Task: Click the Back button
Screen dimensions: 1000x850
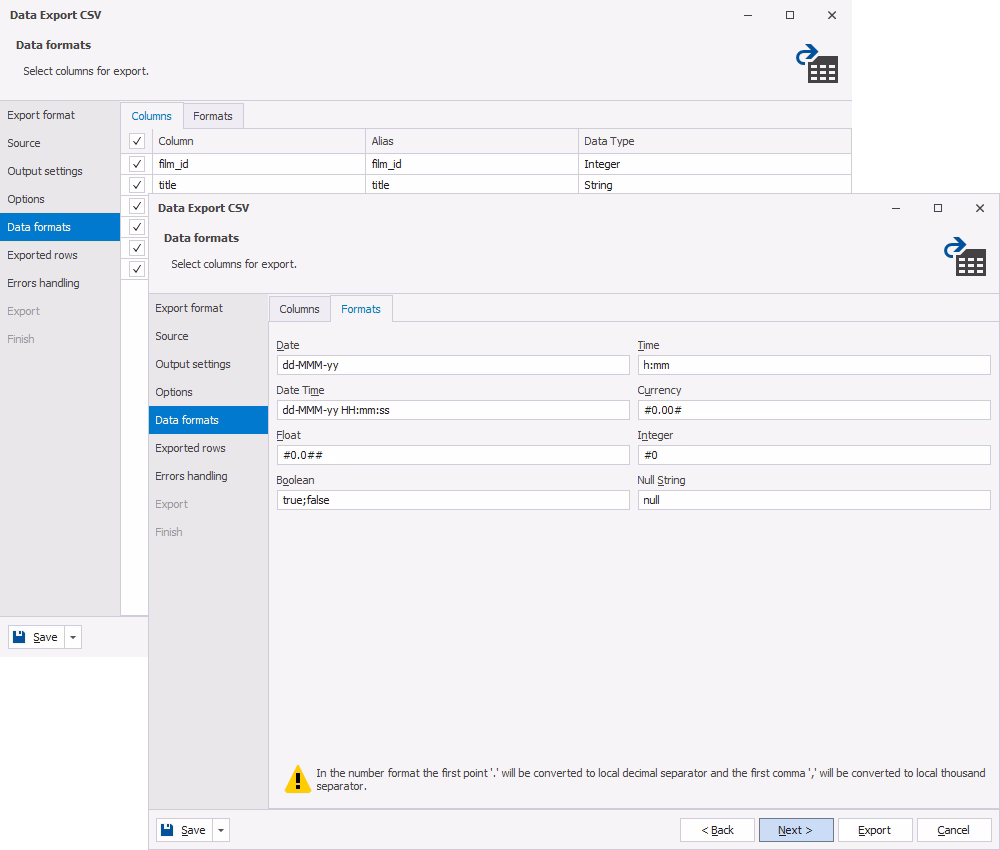Action: [717, 830]
